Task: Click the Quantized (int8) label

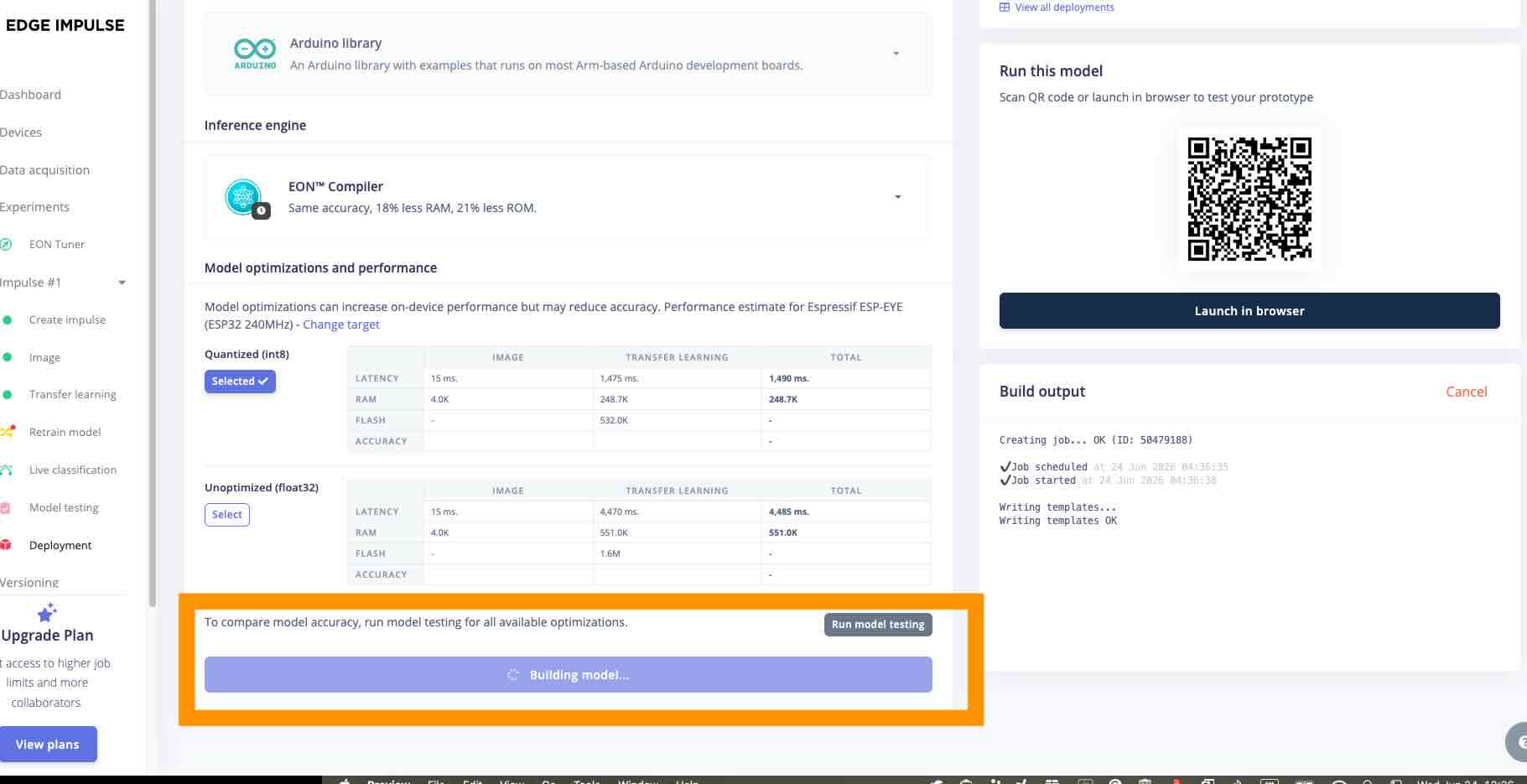Action: click(x=247, y=355)
